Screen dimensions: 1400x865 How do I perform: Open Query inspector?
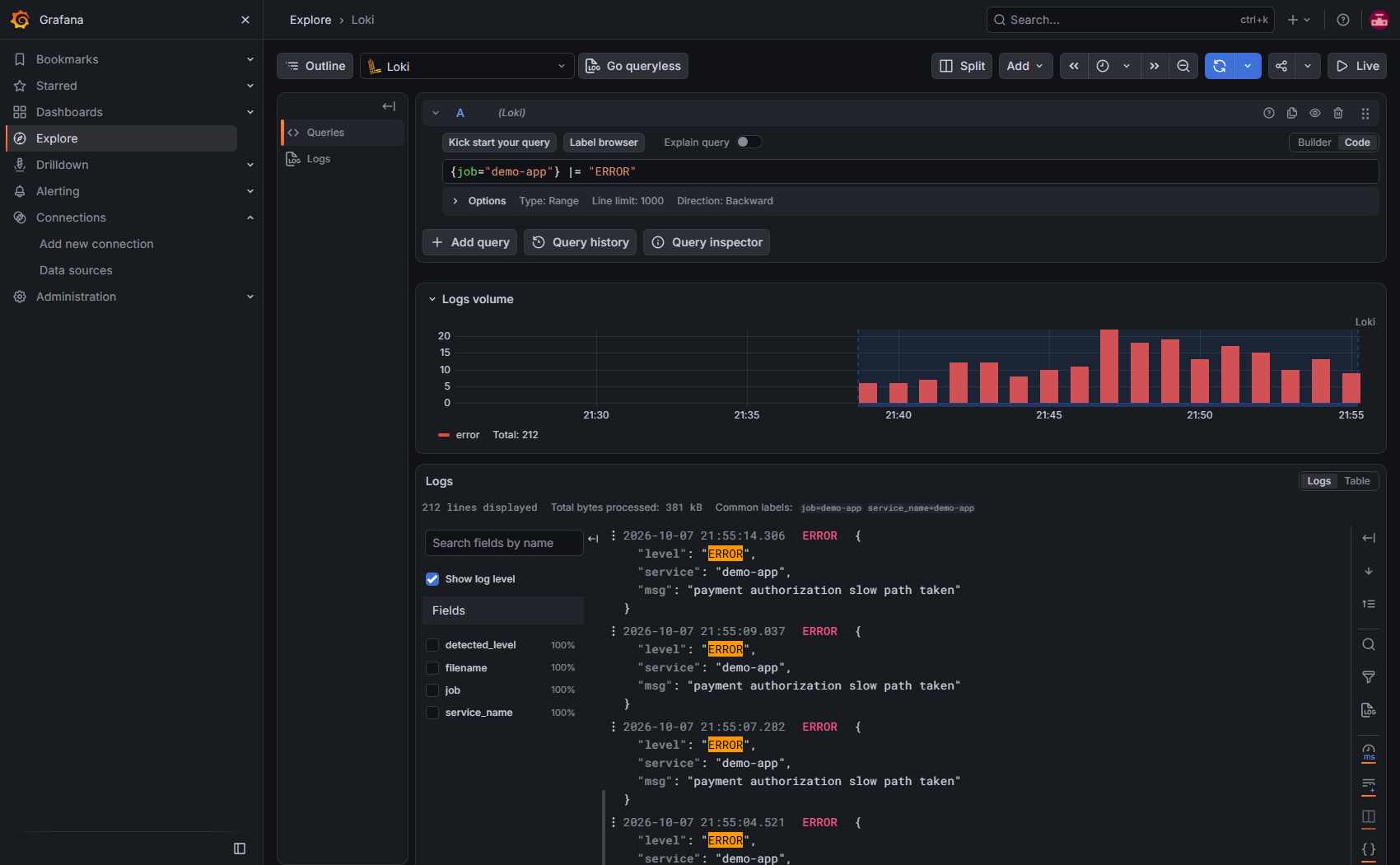point(707,242)
